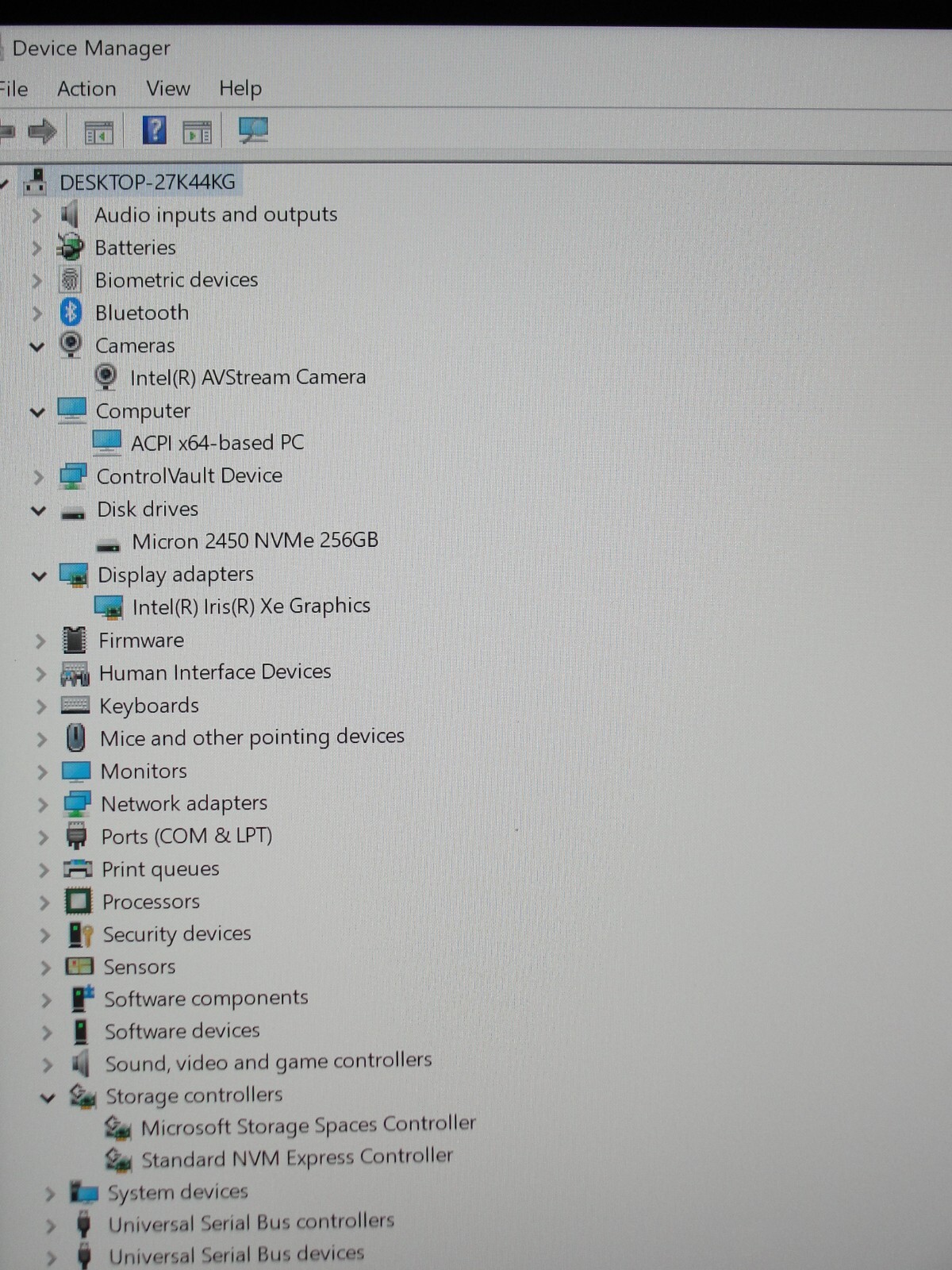The height and width of the screenshot is (1270, 952).
Task: Collapse the Disk drives category
Action: tap(38, 510)
